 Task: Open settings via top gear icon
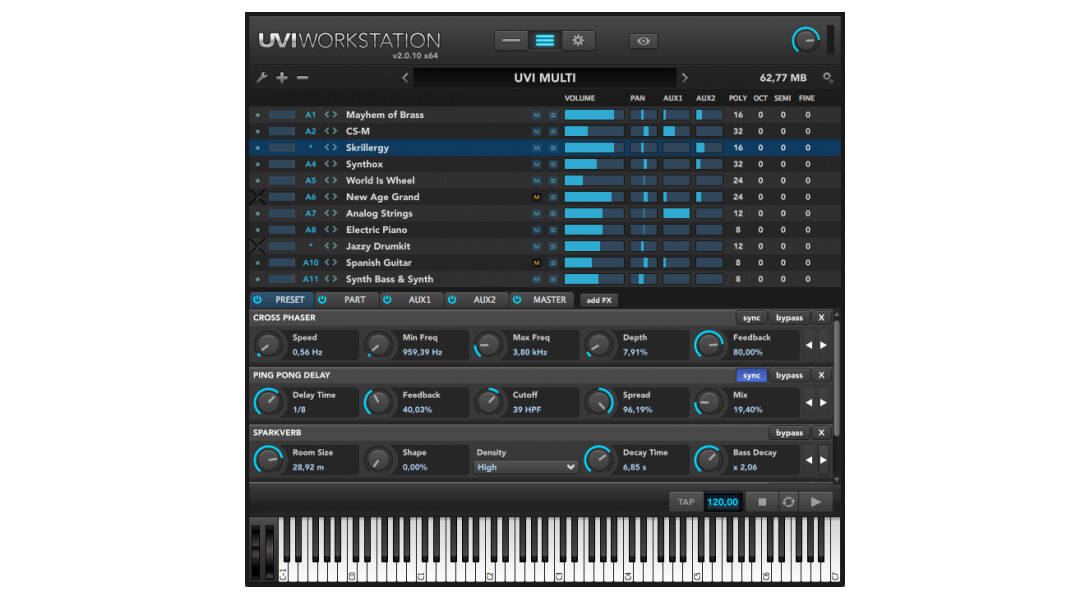pos(578,40)
